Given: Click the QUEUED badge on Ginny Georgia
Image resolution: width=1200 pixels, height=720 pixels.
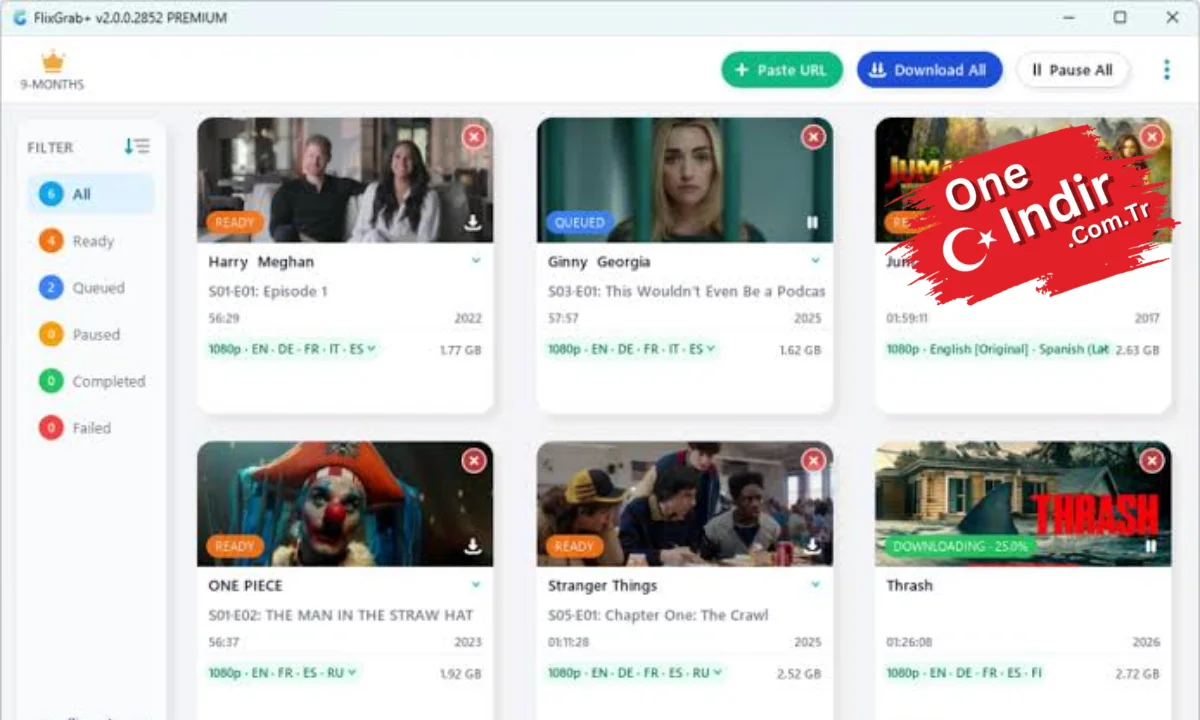Looking at the screenshot, I should coord(580,222).
